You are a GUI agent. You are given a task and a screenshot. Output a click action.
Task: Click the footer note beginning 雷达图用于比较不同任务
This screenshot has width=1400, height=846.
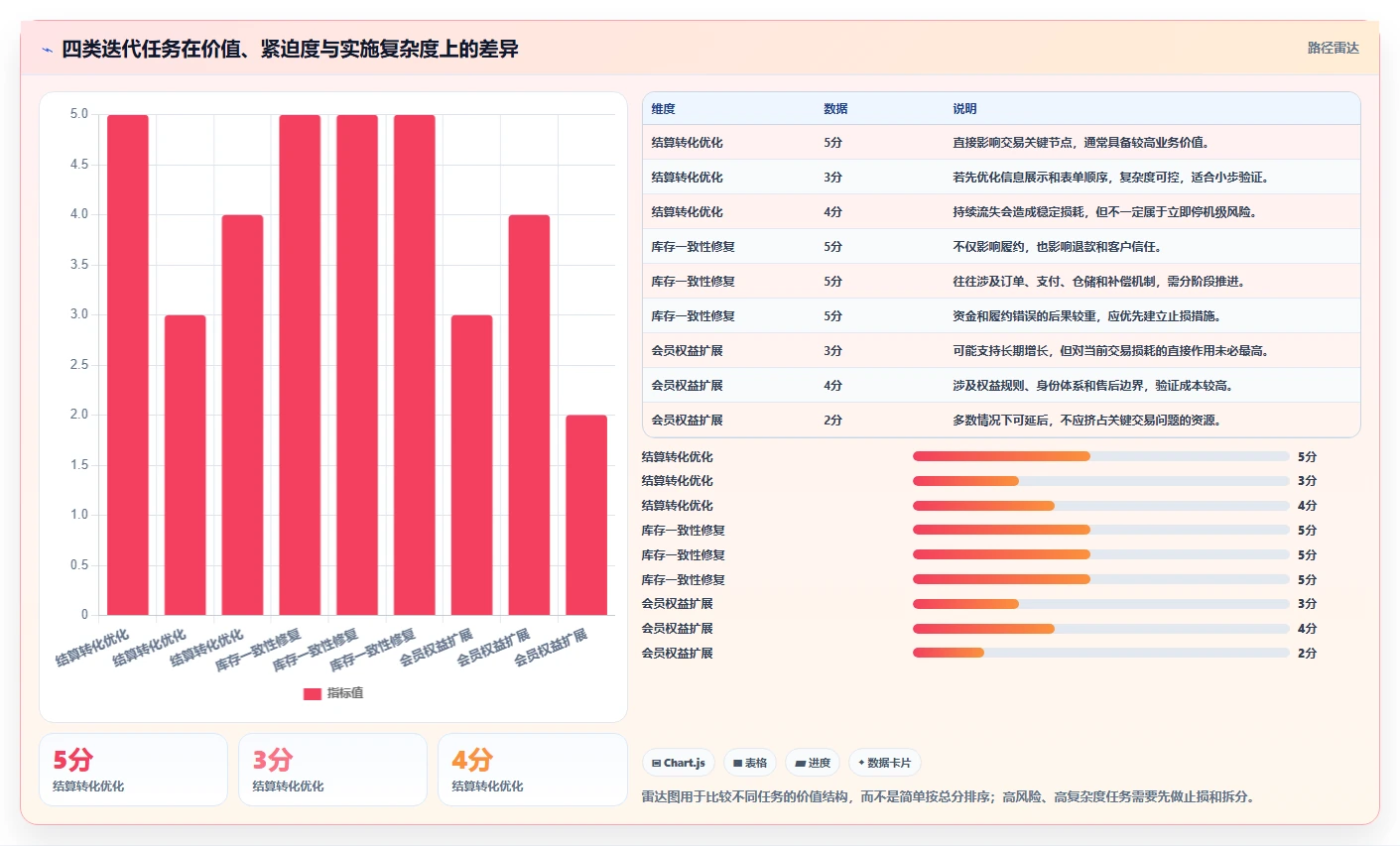click(x=948, y=796)
